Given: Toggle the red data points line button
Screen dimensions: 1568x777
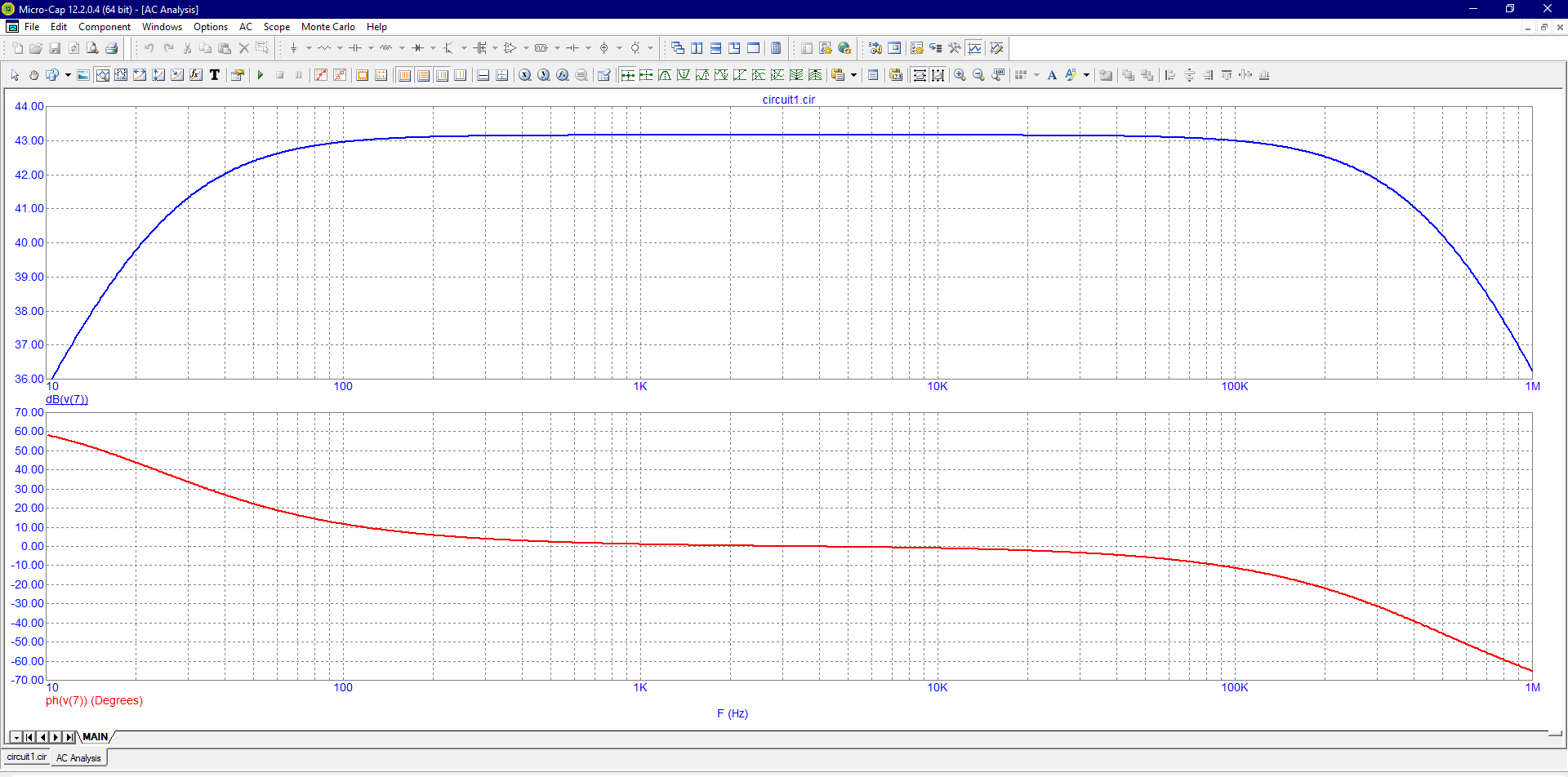Looking at the screenshot, I should coord(321,75).
